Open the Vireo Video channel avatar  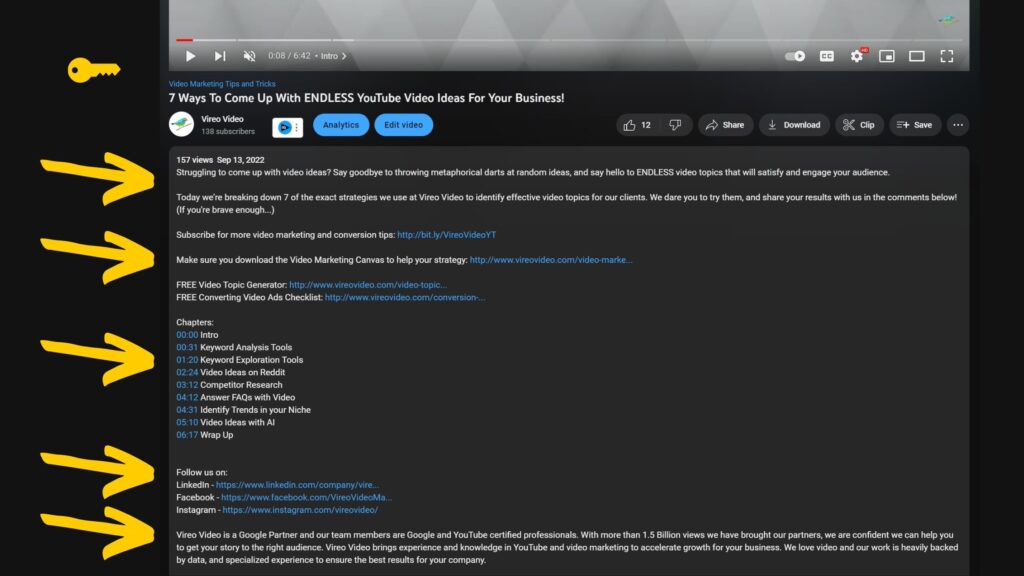[182, 124]
